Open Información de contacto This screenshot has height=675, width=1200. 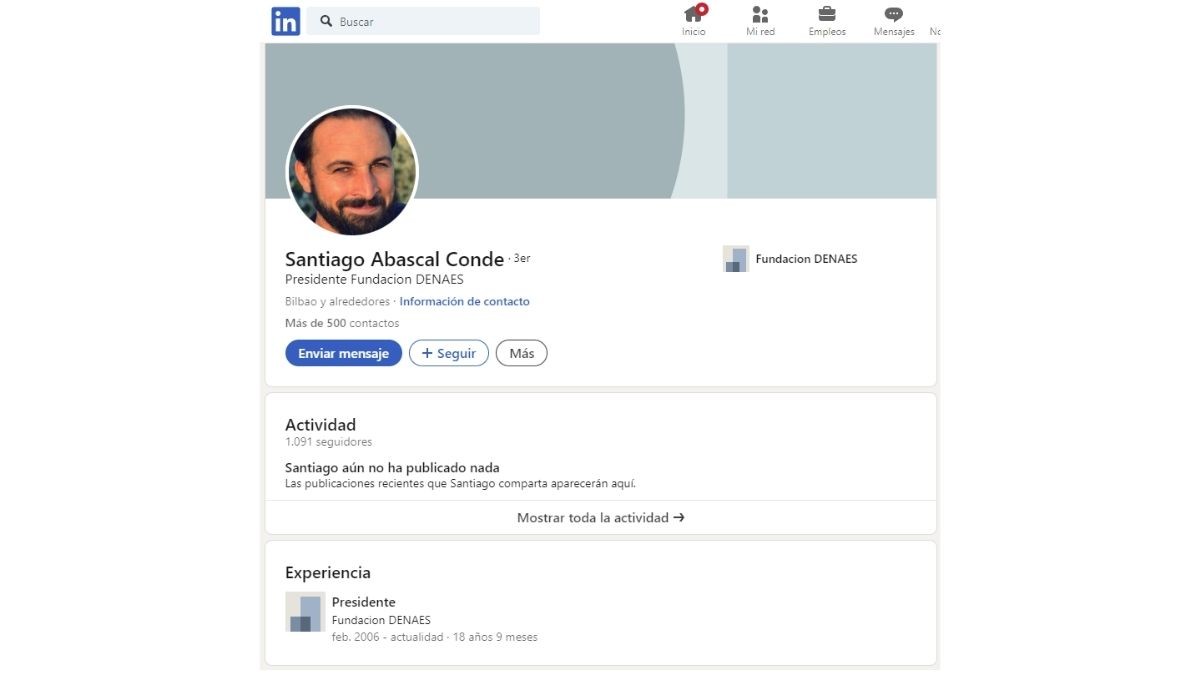pos(465,301)
